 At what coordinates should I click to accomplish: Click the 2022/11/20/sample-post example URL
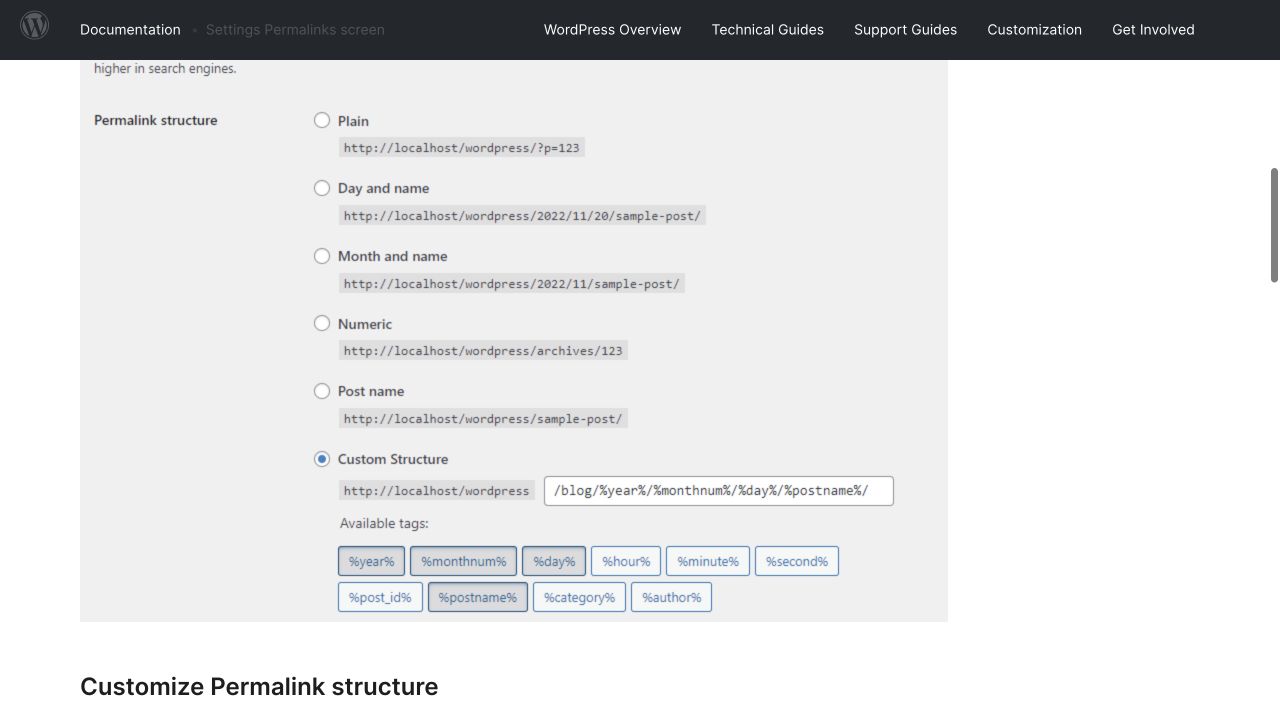coord(522,216)
